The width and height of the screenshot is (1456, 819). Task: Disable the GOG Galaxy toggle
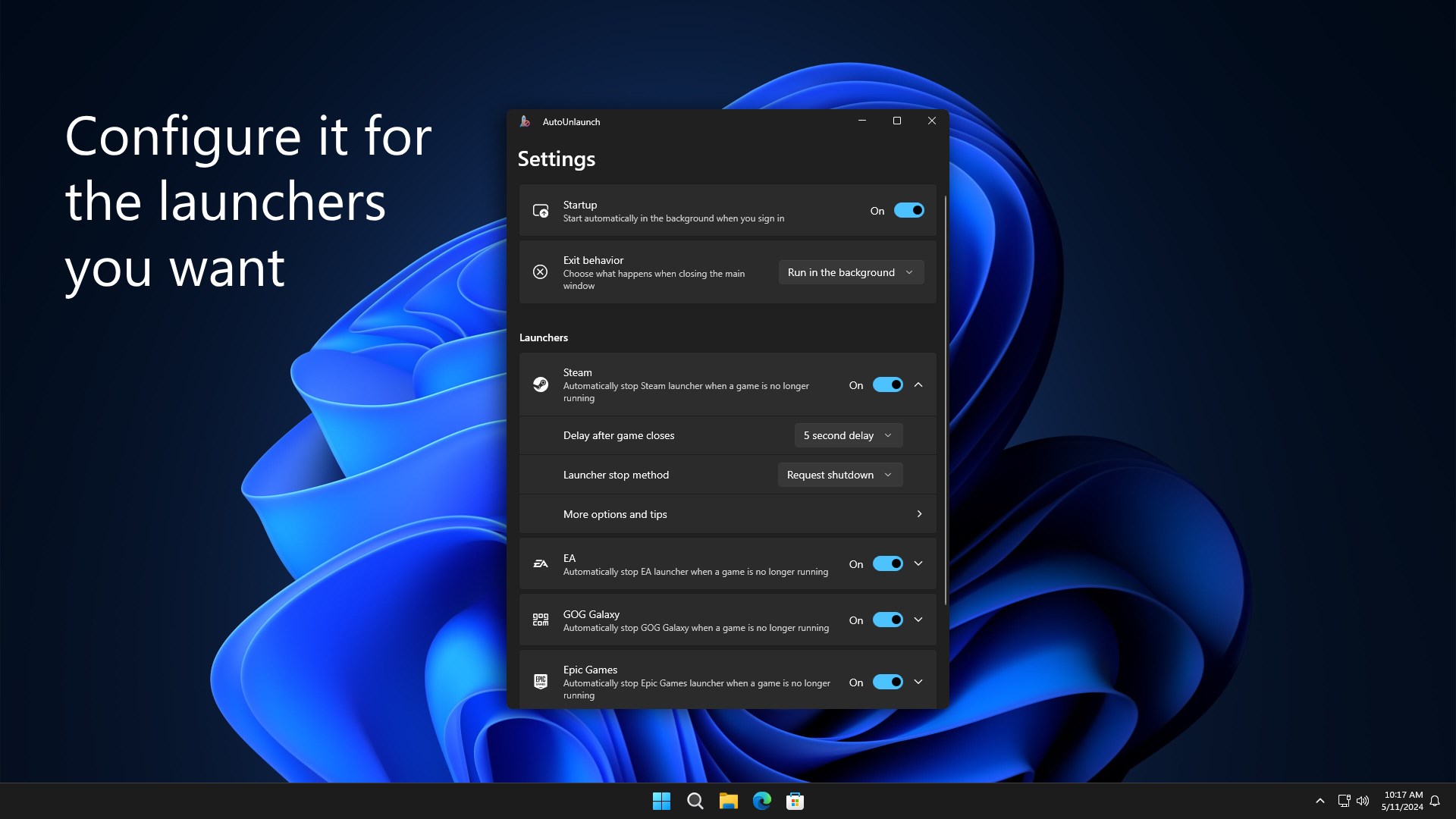click(x=887, y=620)
